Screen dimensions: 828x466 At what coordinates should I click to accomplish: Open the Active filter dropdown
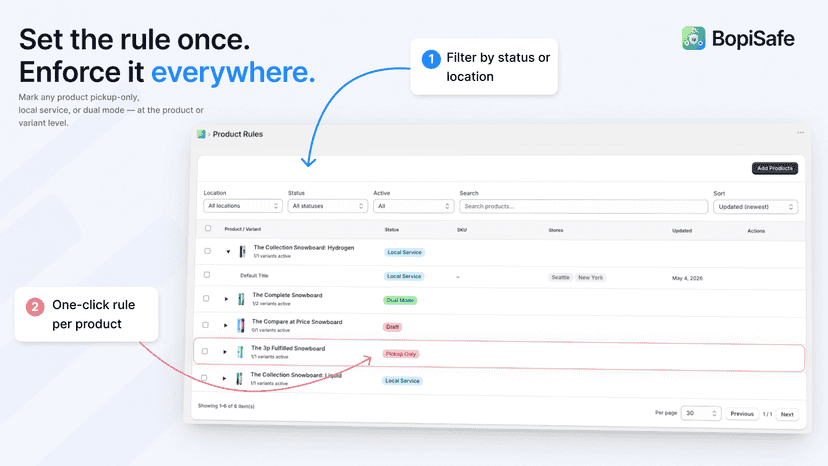(413, 206)
